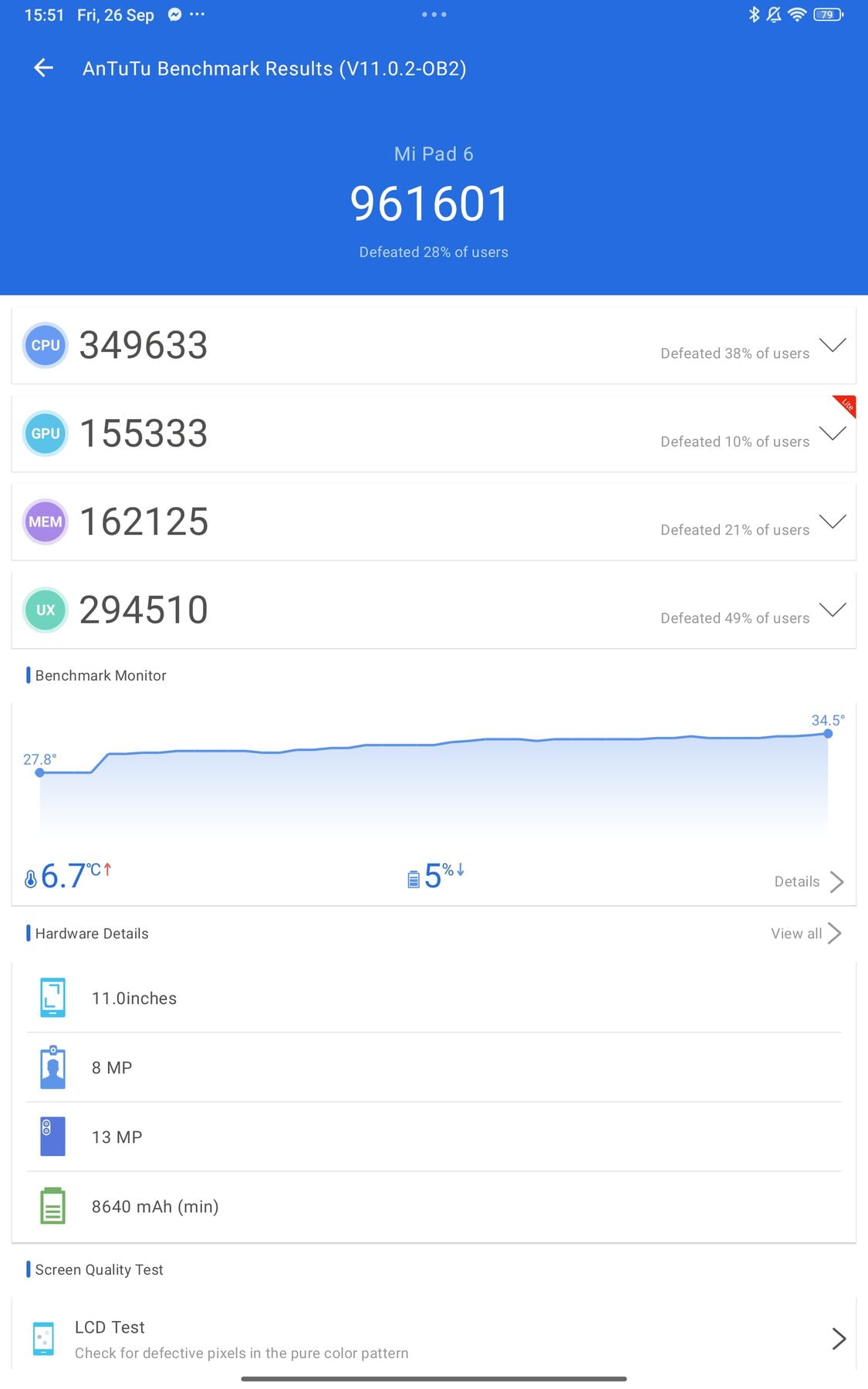Tap UX score 294510
The image size is (868, 1389).
coord(144,610)
